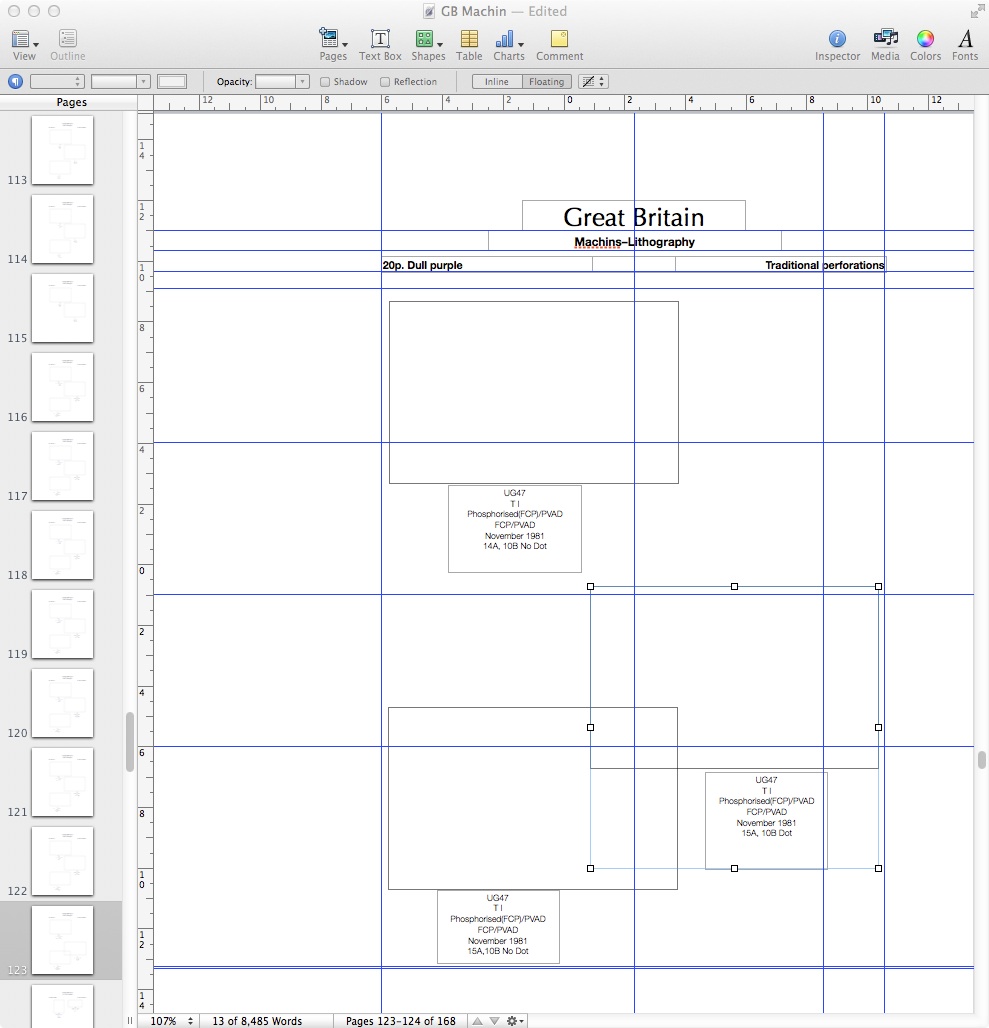
Task: Open the Inspector panel
Action: point(837,38)
